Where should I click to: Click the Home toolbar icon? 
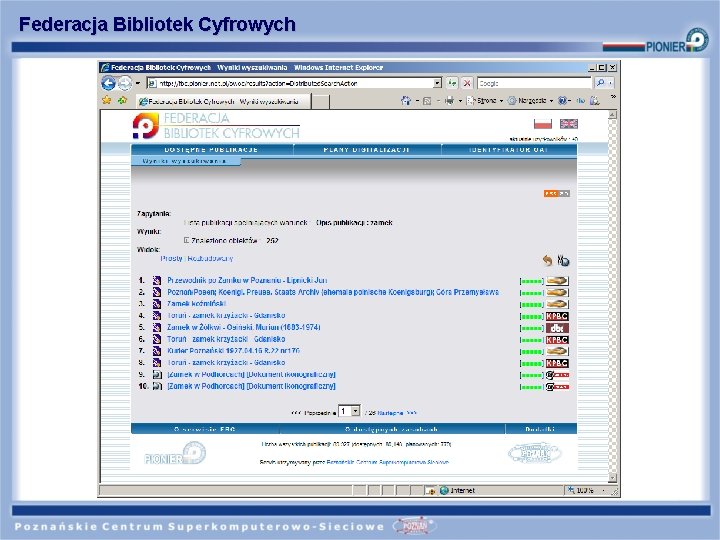[405, 101]
